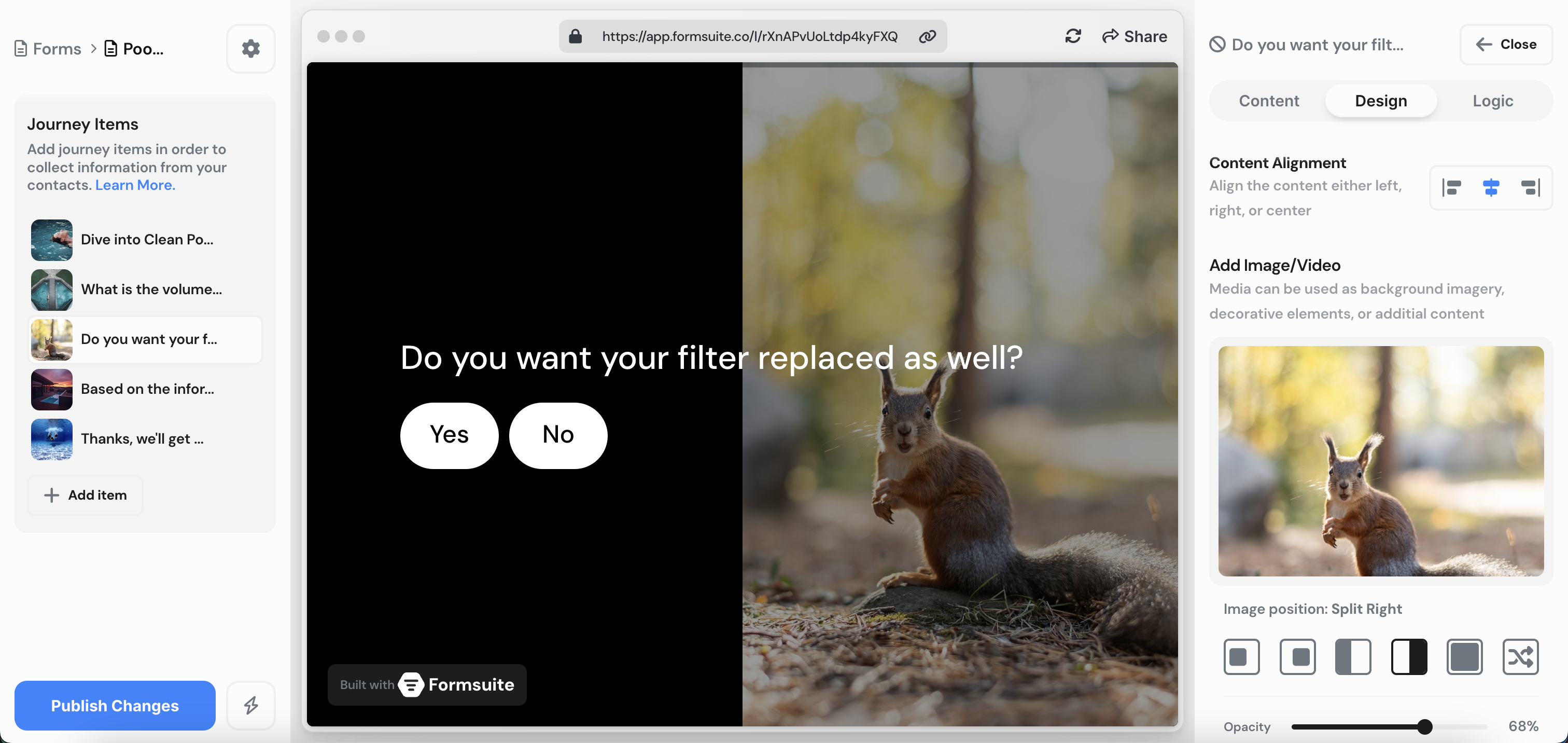Choose the Split Left image position
The height and width of the screenshot is (743, 1568).
coord(1352,656)
